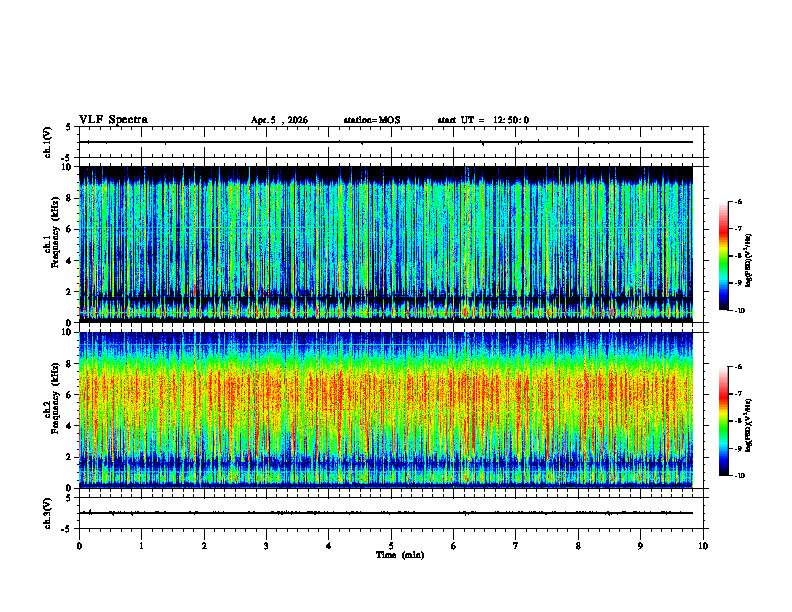Click the "ch.1(V)" waveform axis label
Image resolution: width=792 pixels, height=612 pixels.
(48, 142)
